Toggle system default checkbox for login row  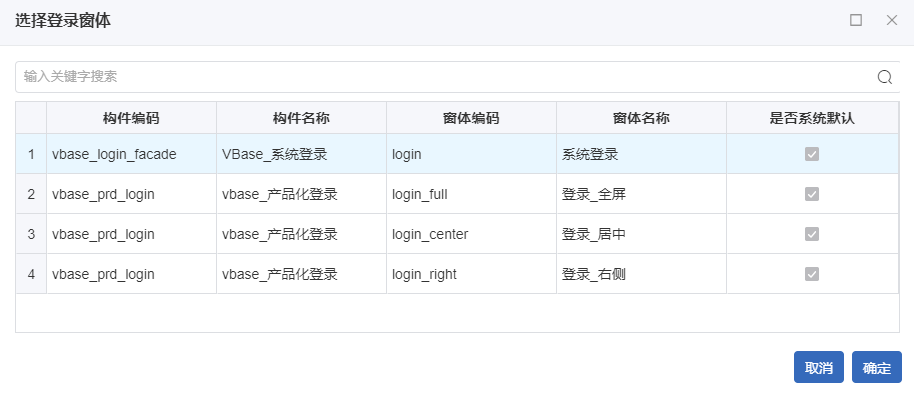click(x=812, y=154)
